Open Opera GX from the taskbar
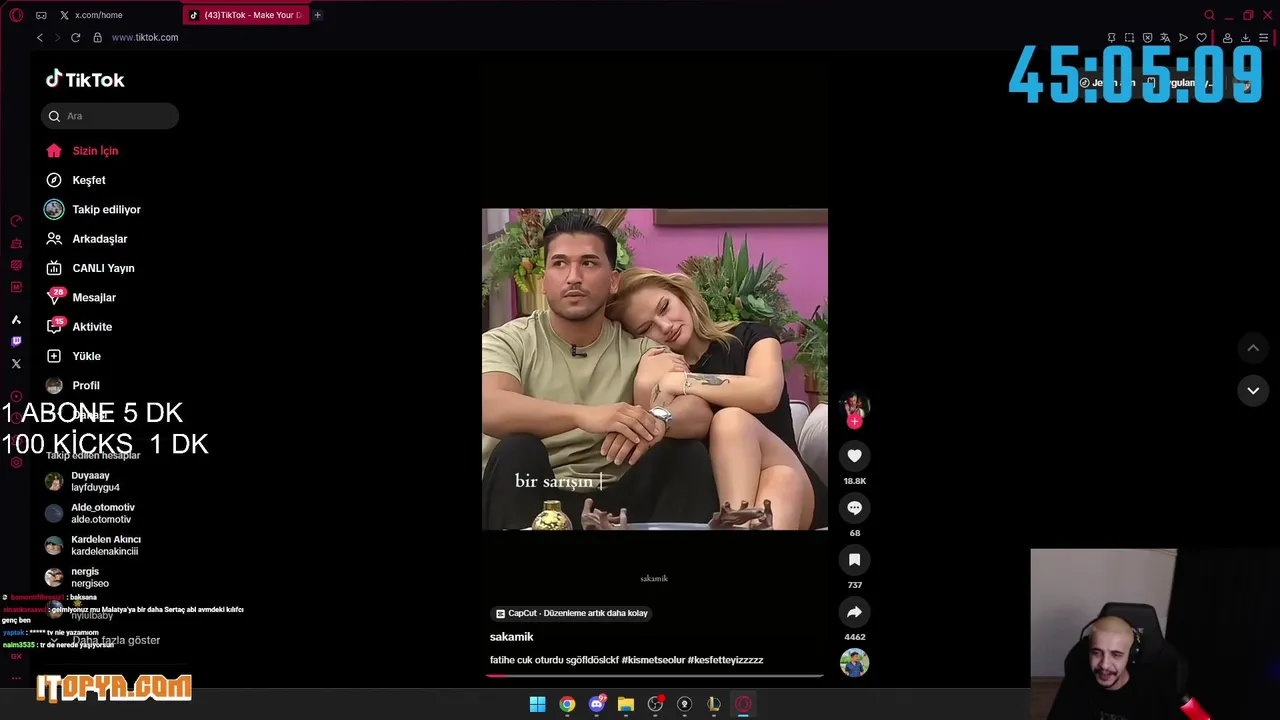This screenshot has width=1280, height=720. tap(743, 704)
